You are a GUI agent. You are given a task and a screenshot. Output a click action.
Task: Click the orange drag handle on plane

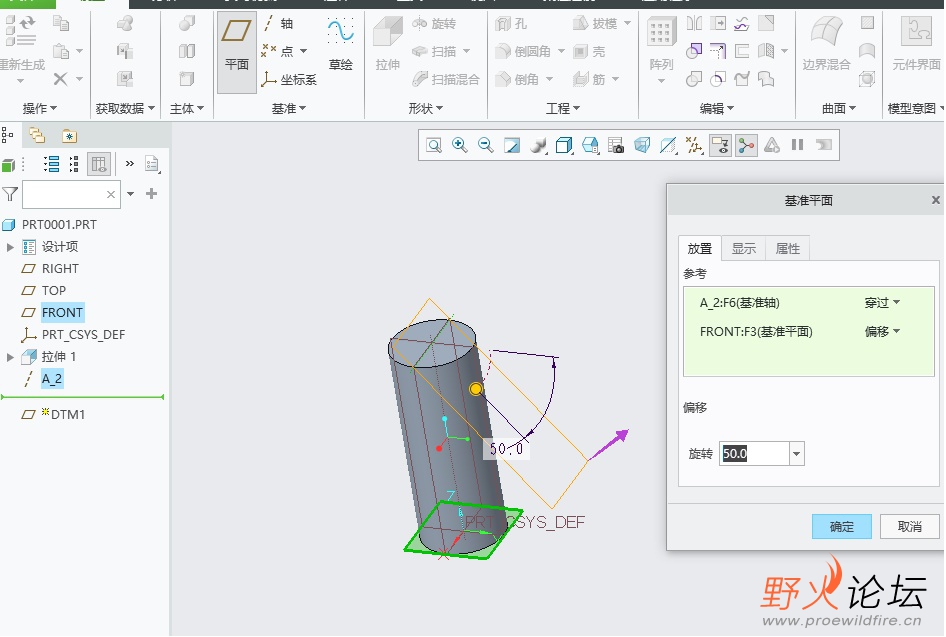(476, 388)
